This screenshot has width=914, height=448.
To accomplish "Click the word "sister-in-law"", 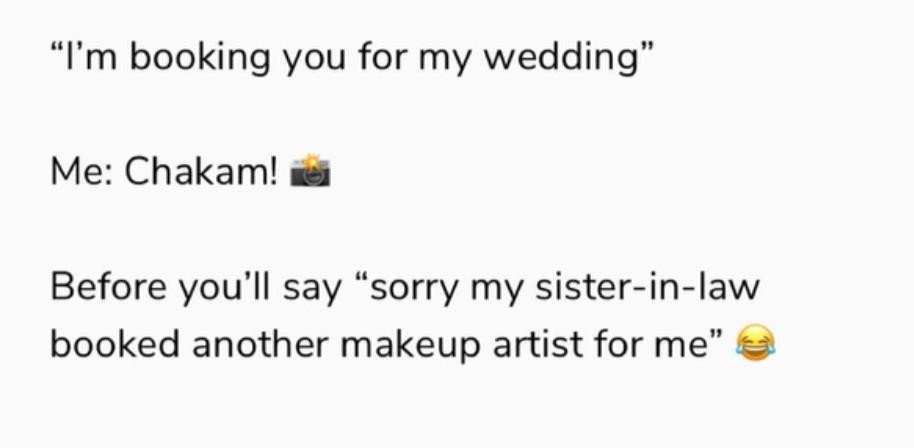I will pyautogui.click(x=648, y=287).
